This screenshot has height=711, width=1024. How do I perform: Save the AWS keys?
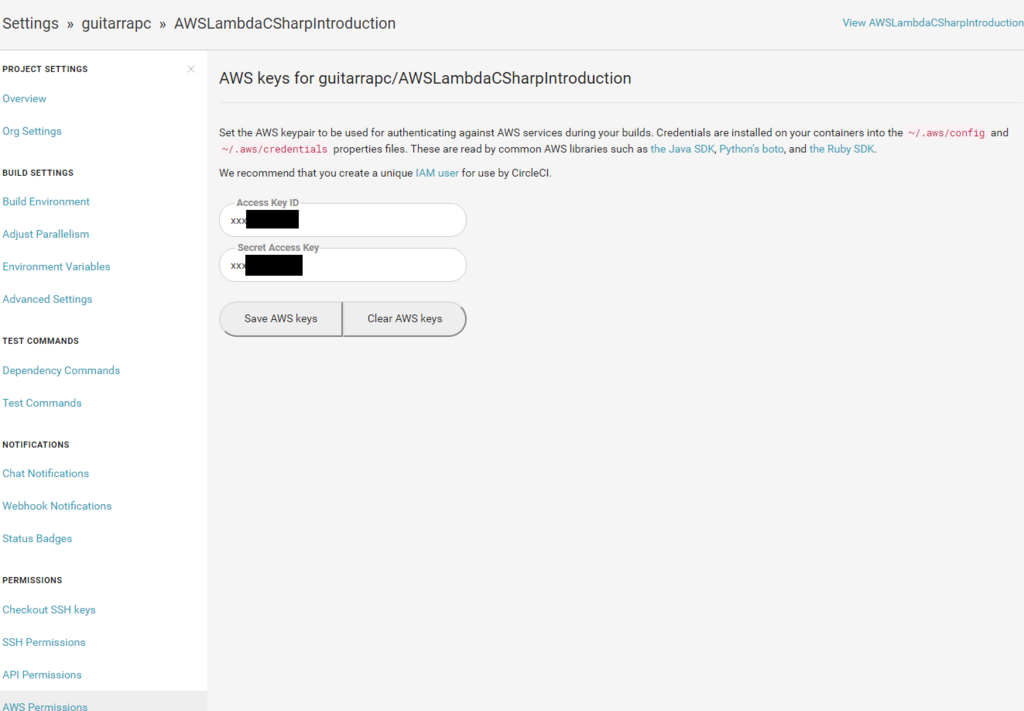(281, 319)
